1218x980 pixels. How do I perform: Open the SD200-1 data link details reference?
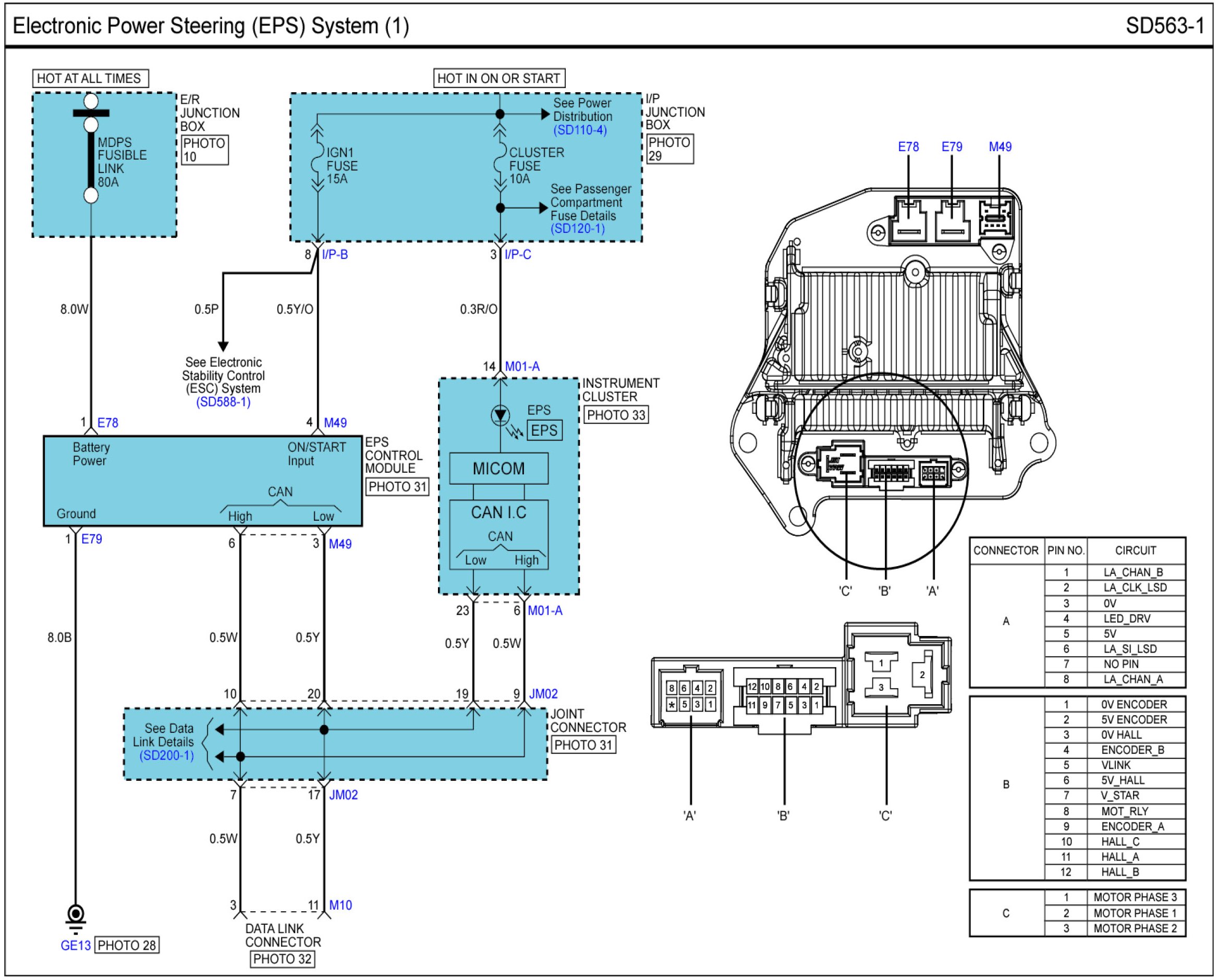tap(167, 755)
